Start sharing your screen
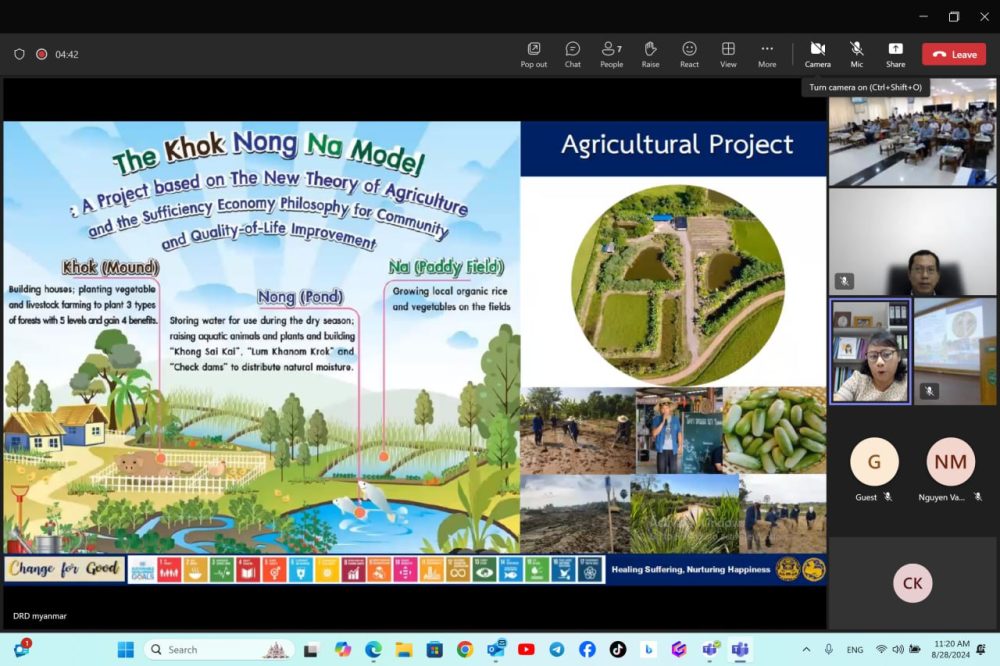Image resolution: width=1000 pixels, height=666 pixels. (x=895, y=54)
